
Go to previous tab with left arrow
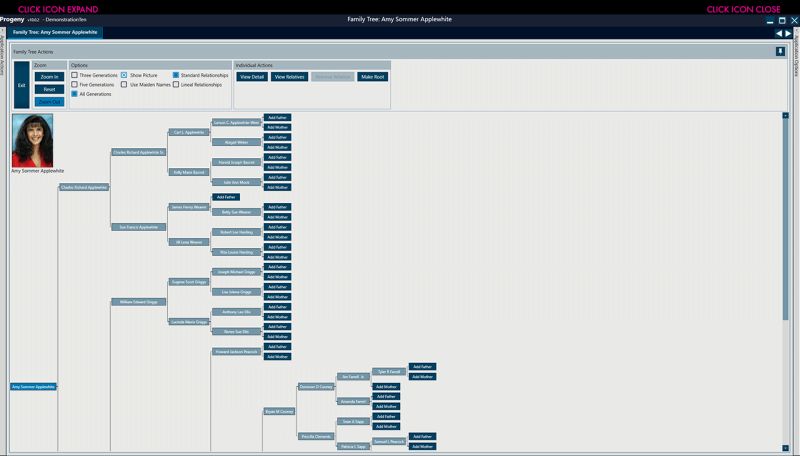779,33
